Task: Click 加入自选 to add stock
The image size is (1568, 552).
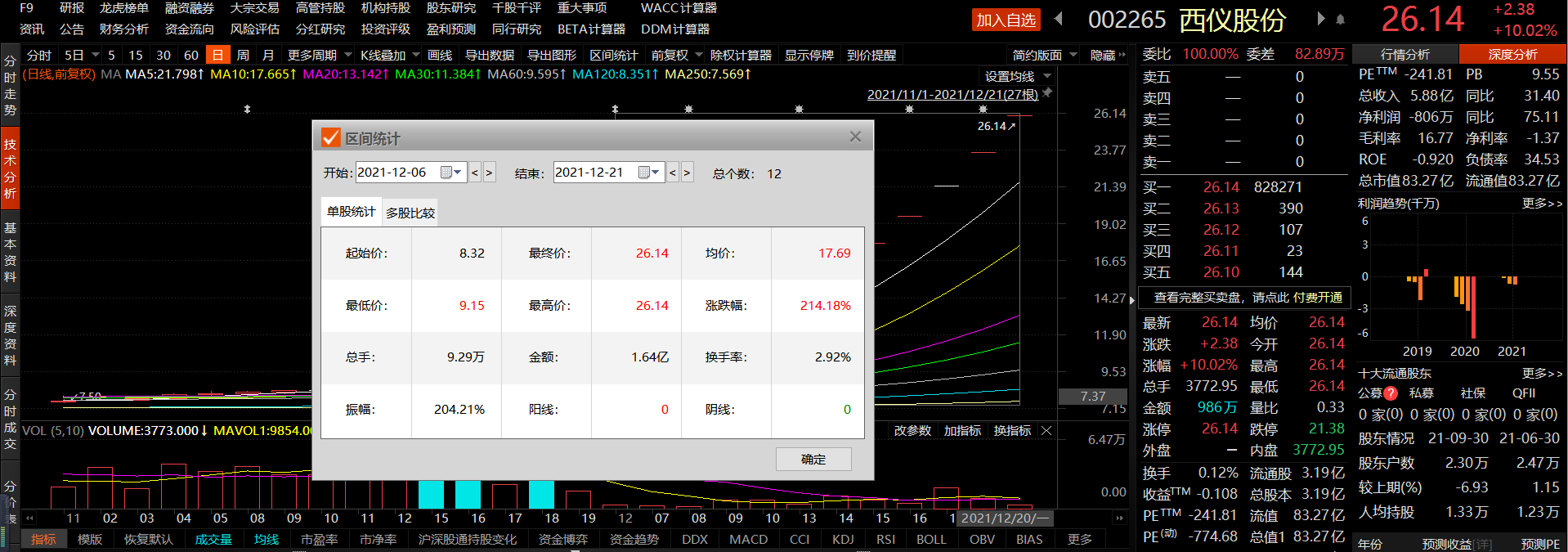Action: point(1006,20)
